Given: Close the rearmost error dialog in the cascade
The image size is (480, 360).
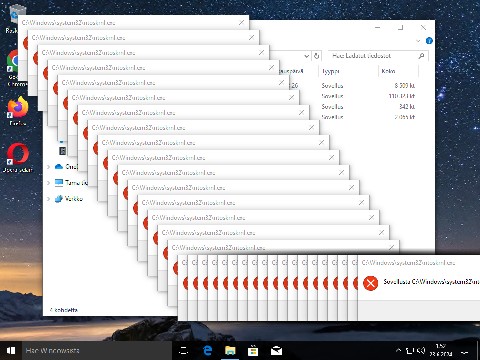Looking at the screenshot, I should click(x=241, y=23).
